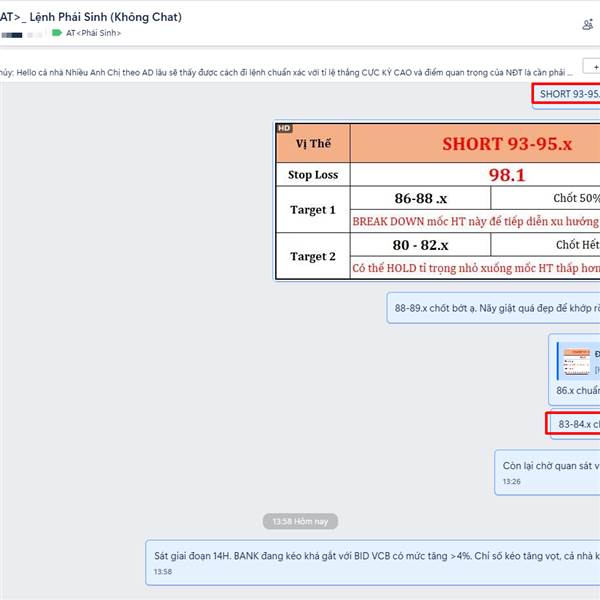
Task: Click the Sát giai đoạn 14H message
Action: coord(376,555)
